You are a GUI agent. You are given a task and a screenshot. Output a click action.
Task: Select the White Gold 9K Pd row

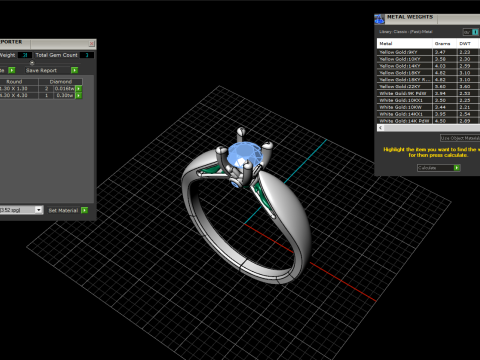click(428, 93)
